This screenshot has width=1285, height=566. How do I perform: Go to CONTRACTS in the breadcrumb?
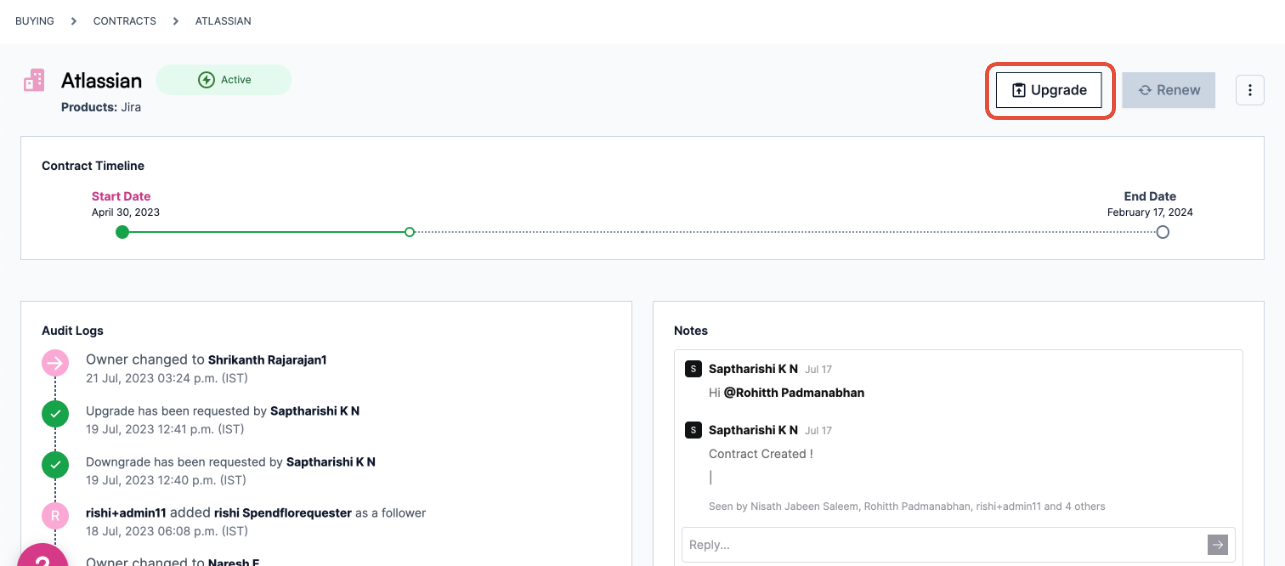point(125,21)
